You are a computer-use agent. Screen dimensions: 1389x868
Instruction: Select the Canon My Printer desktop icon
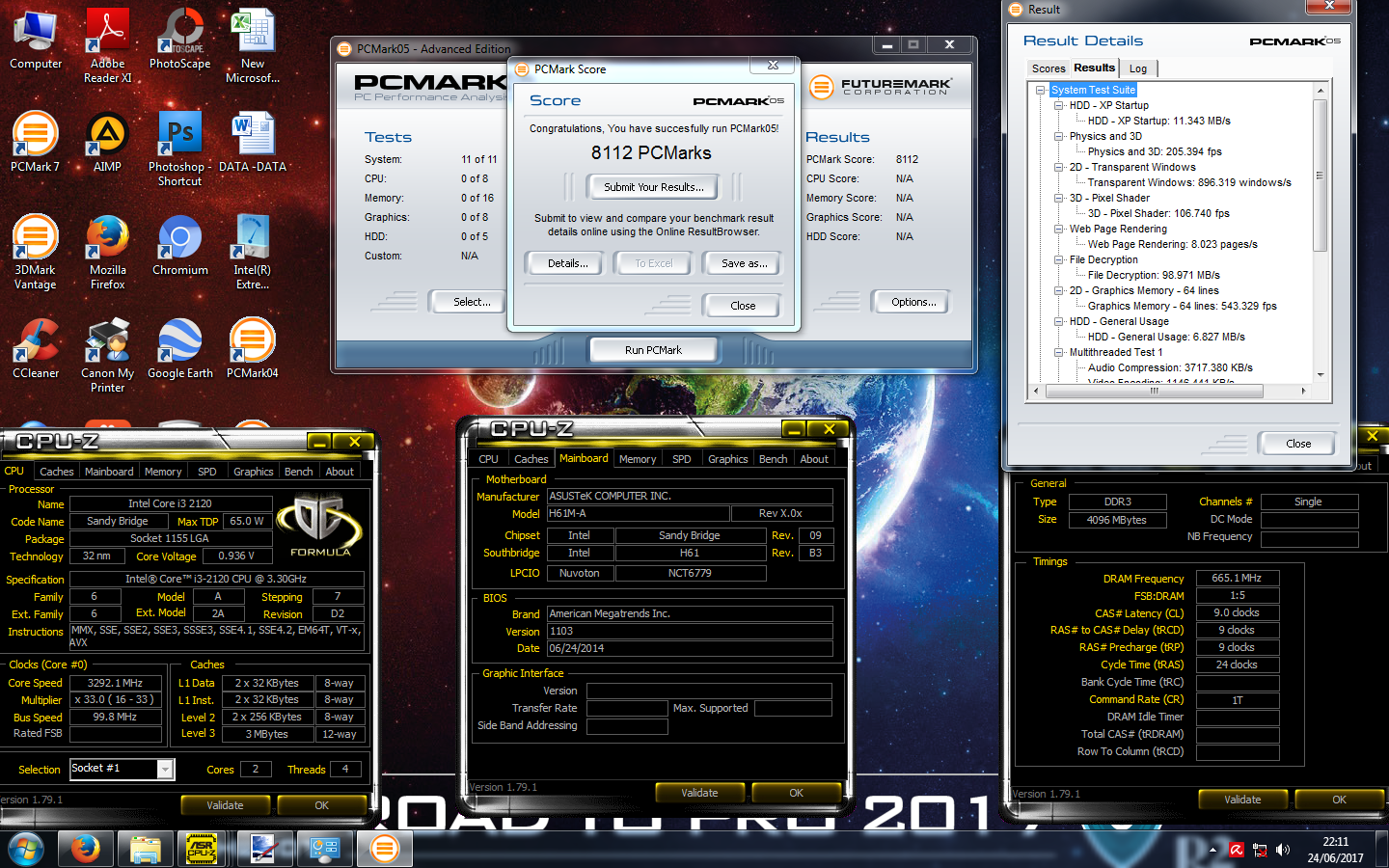108,355
